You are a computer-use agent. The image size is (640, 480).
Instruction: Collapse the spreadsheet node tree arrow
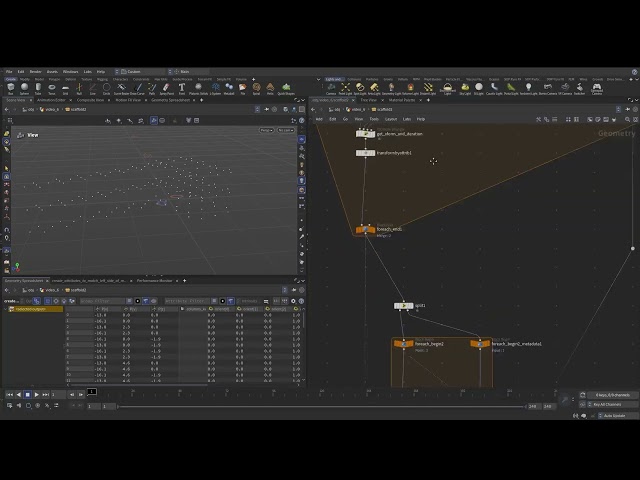(6, 309)
